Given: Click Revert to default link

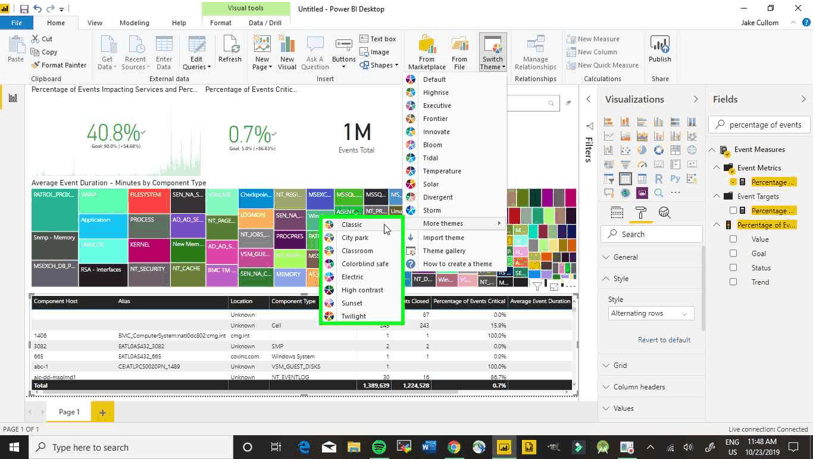Looking at the screenshot, I should (664, 340).
